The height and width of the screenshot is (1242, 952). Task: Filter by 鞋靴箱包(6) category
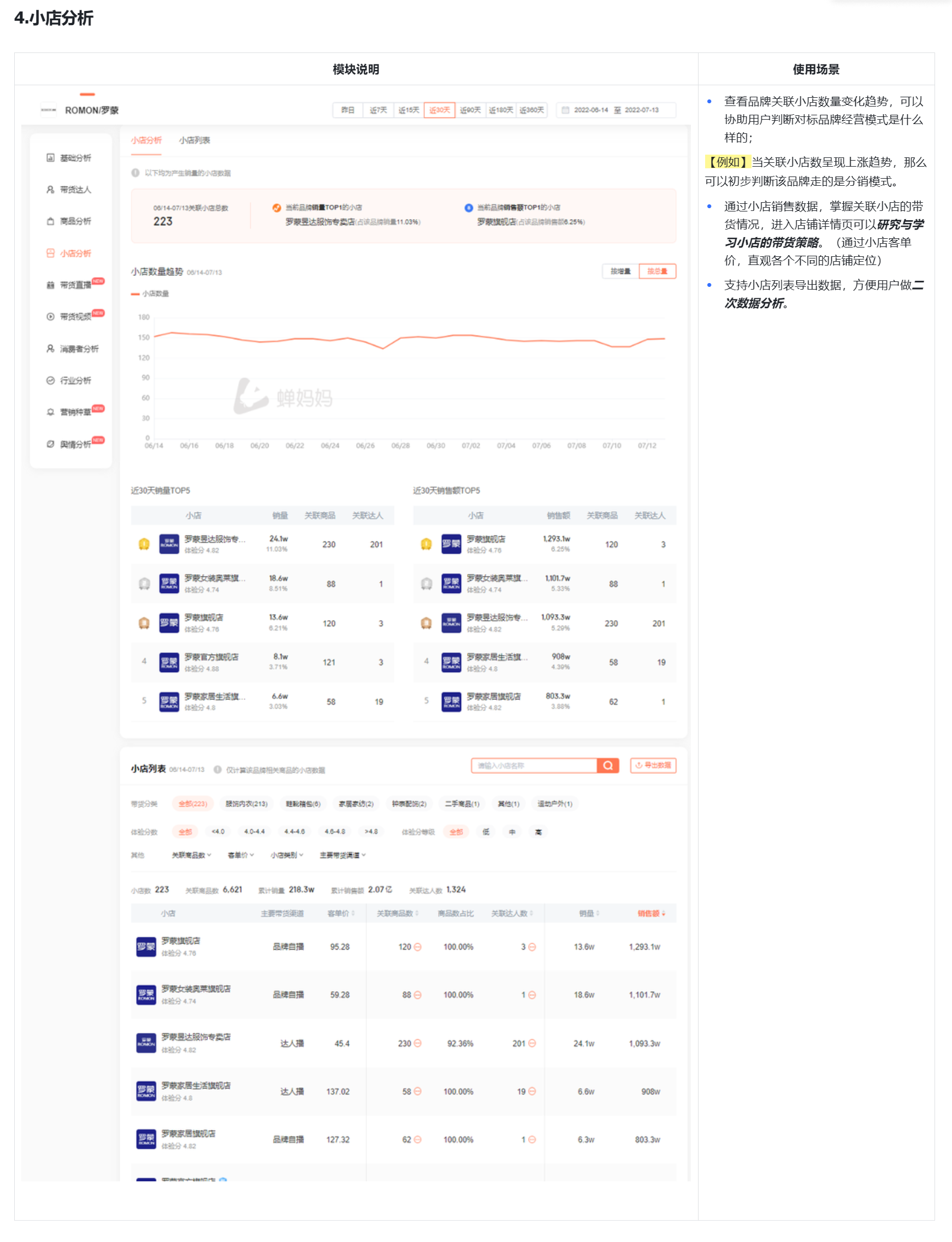[x=303, y=804]
